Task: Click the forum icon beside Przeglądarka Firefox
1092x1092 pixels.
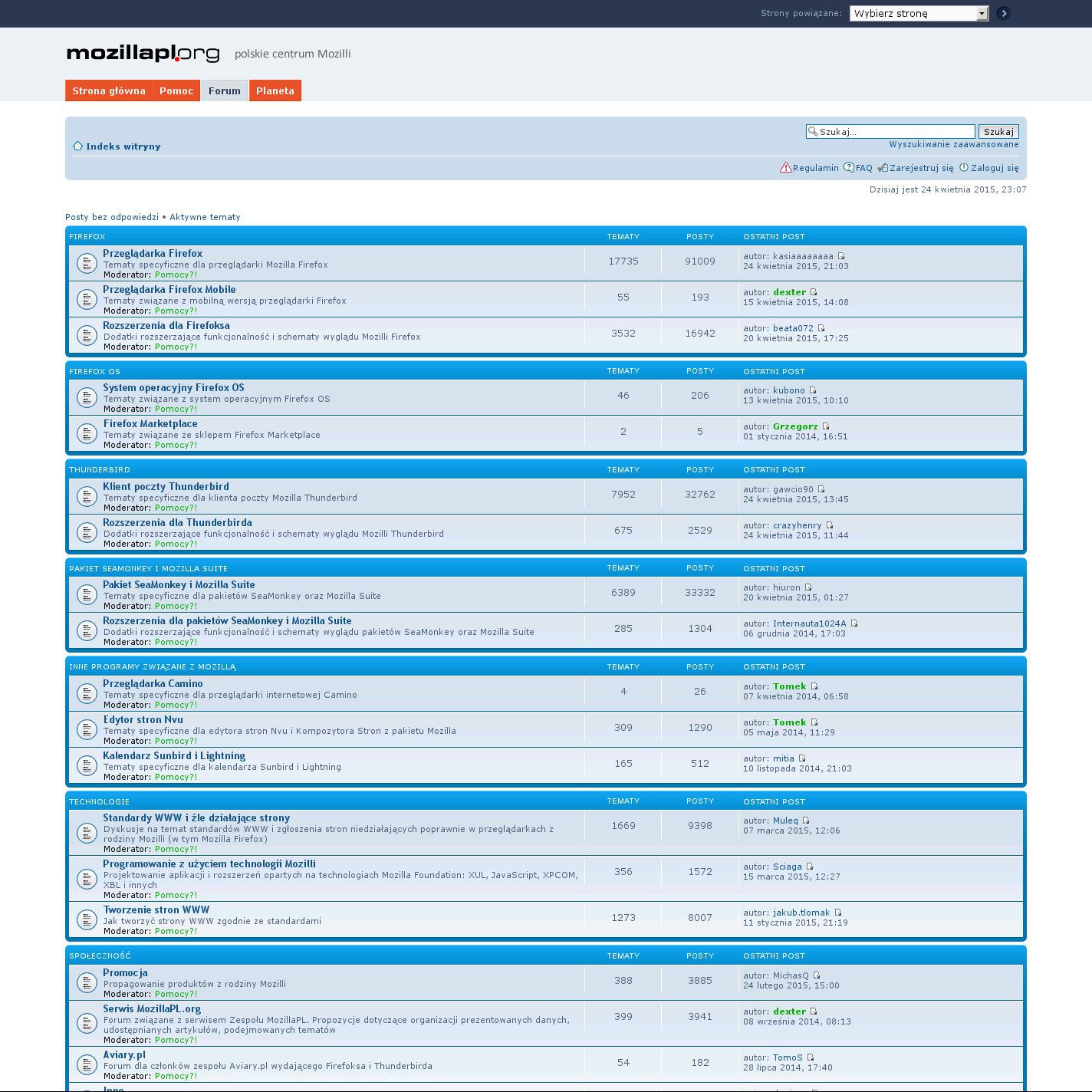Action: (x=86, y=263)
